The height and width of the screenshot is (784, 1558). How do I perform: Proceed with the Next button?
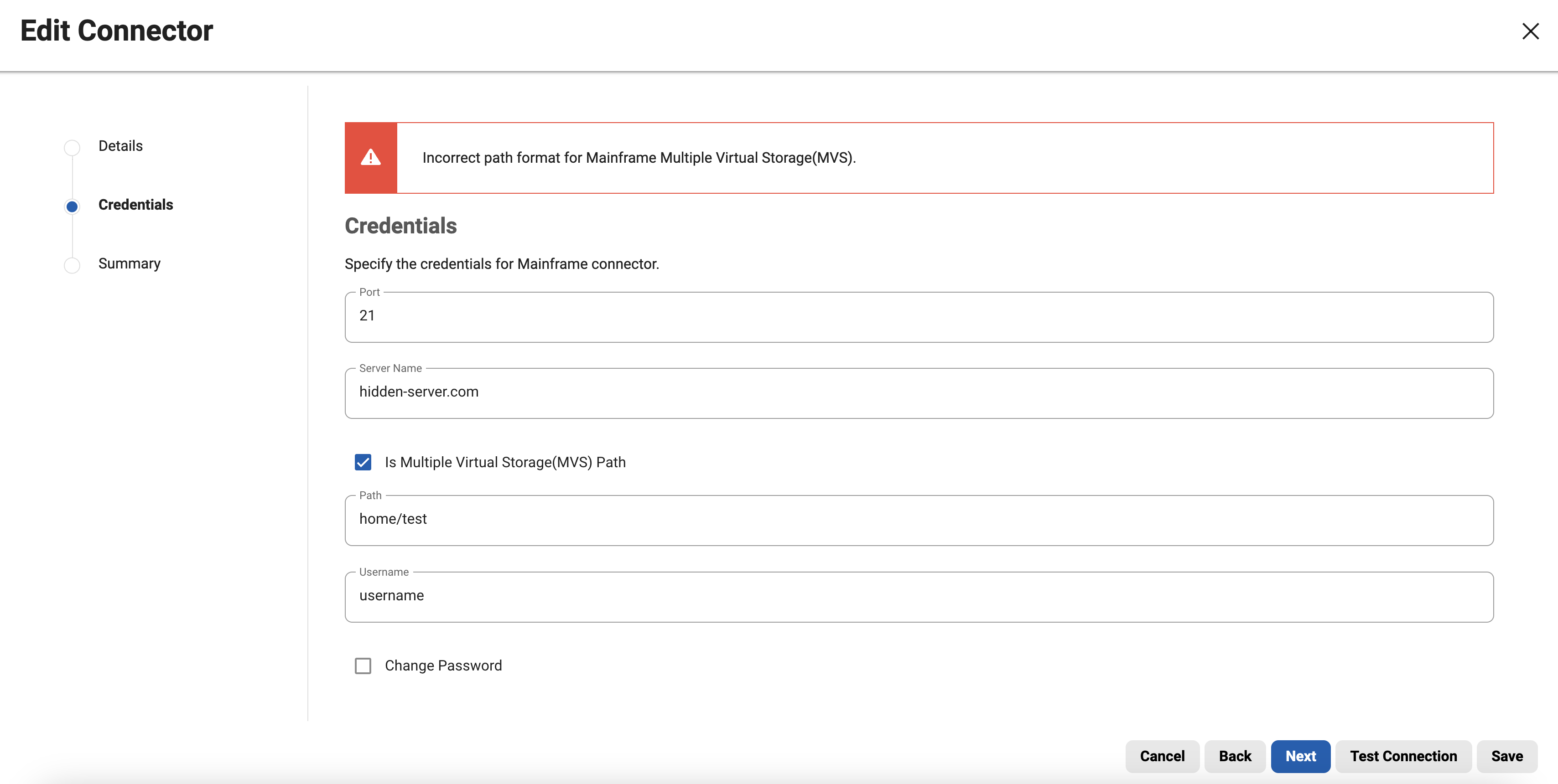point(1300,756)
